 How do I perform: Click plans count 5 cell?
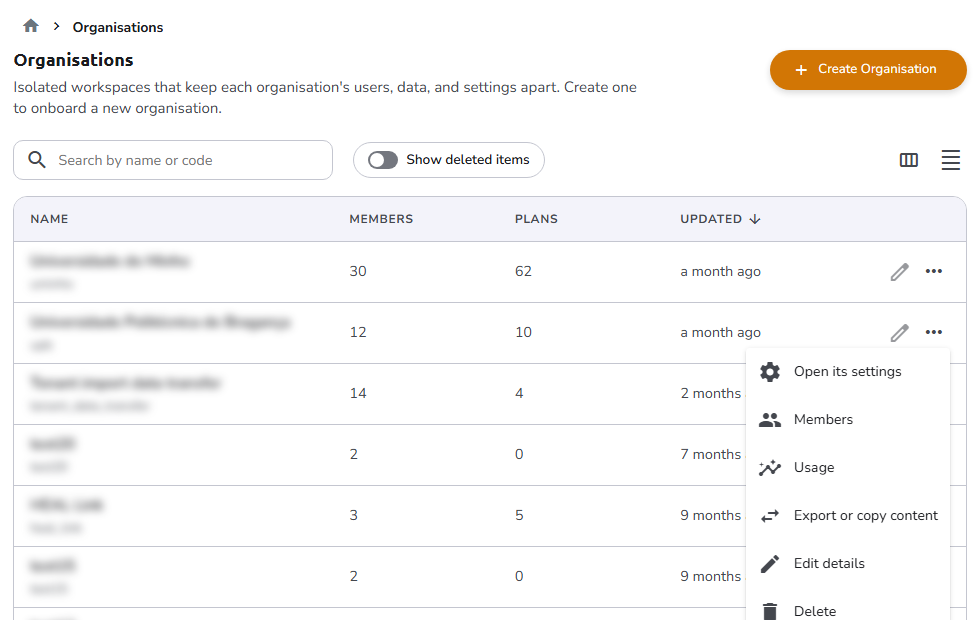click(x=519, y=515)
